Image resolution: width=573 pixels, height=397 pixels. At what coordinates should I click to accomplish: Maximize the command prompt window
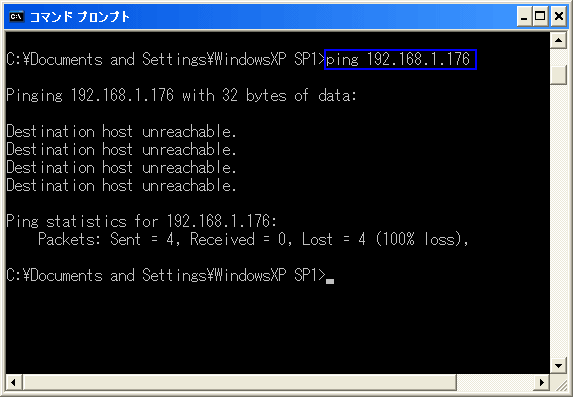click(540, 17)
